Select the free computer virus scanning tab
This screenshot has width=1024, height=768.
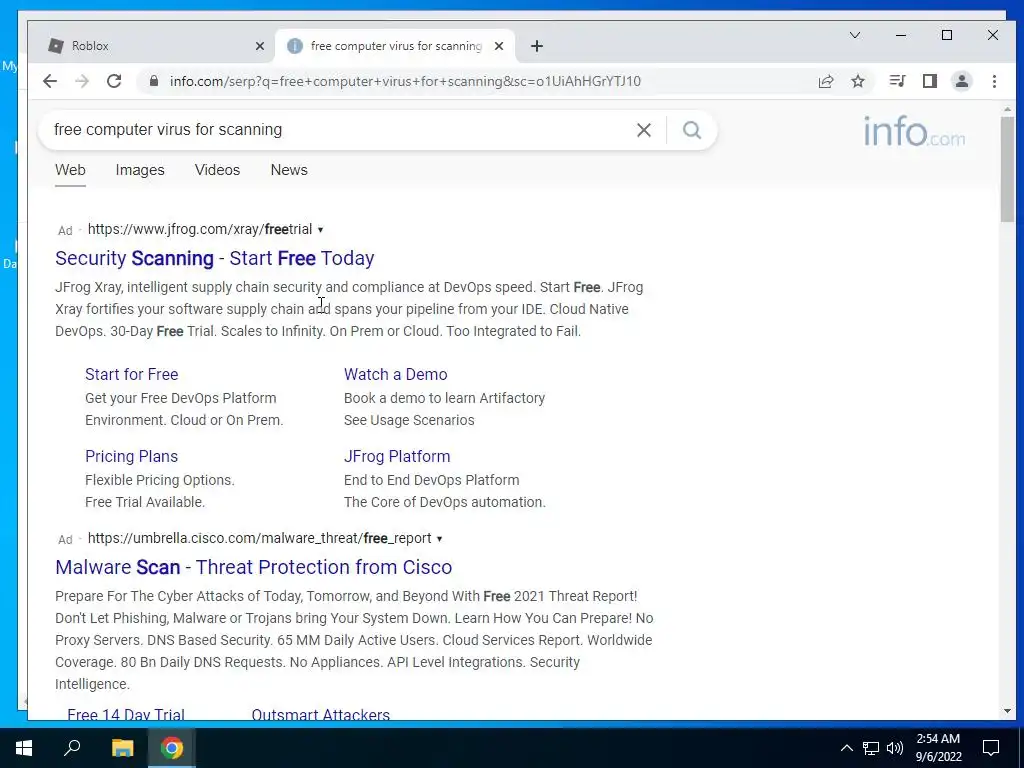pos(394,46)
